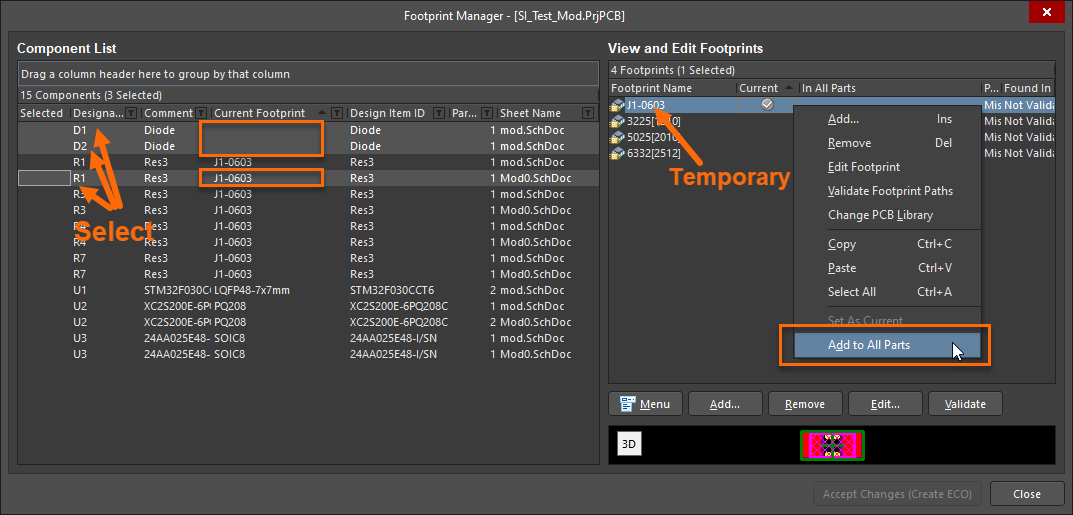Open the Comment column filter dropdown

pos(201,113)
